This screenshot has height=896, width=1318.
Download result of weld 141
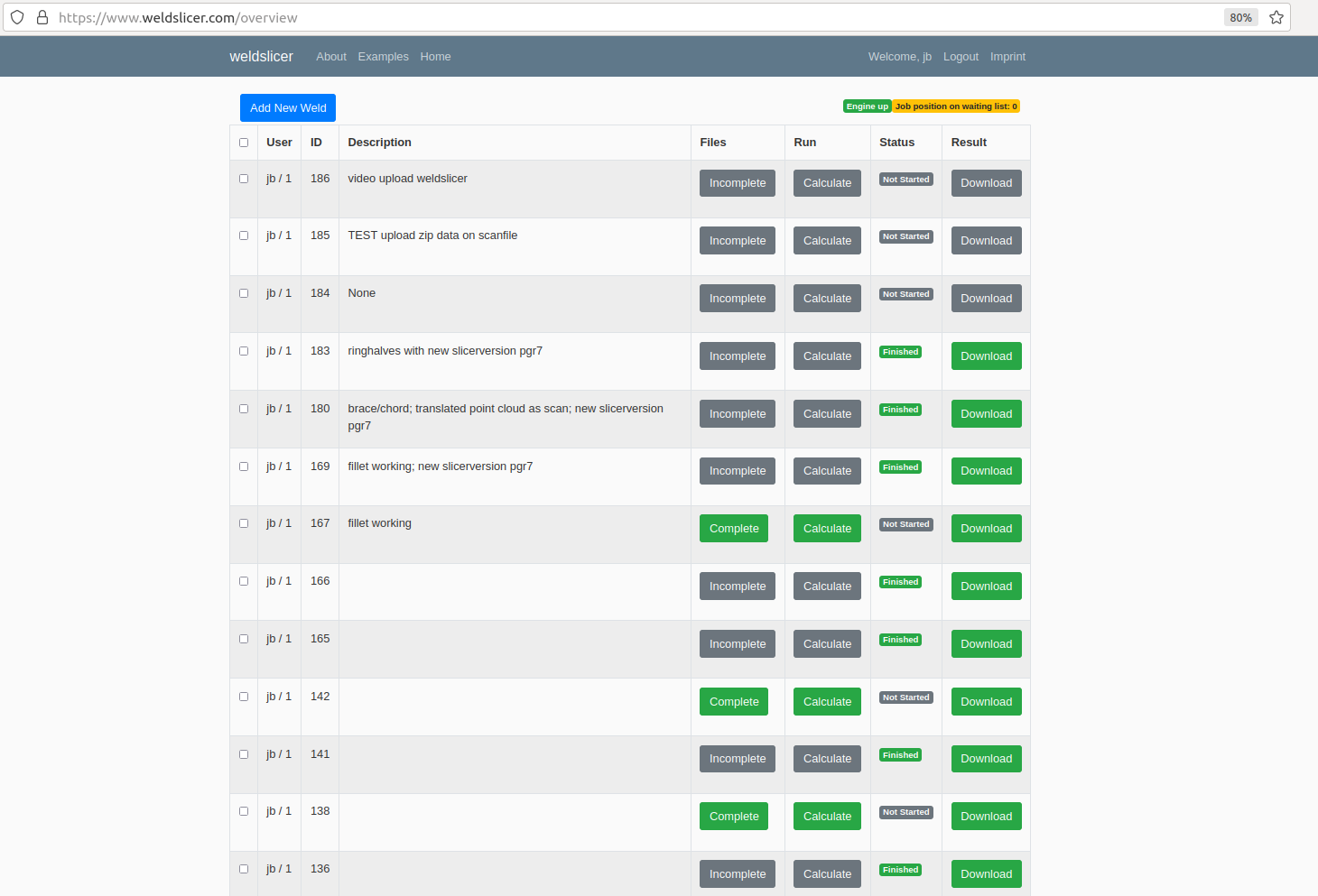[x=986, y=759]
